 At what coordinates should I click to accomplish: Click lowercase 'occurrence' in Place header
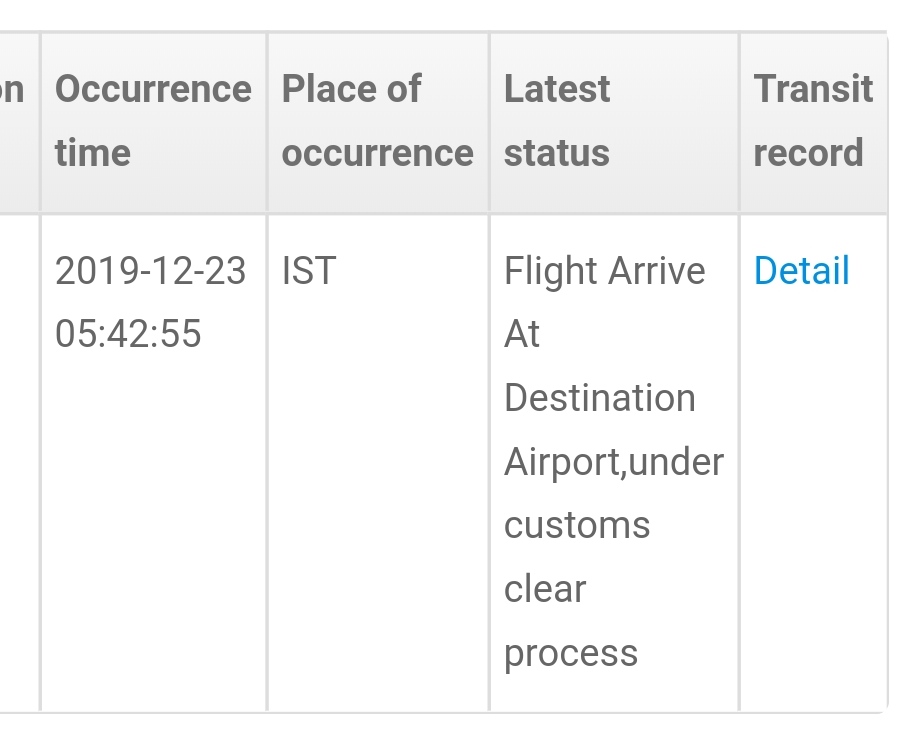[x=378, y=153]
